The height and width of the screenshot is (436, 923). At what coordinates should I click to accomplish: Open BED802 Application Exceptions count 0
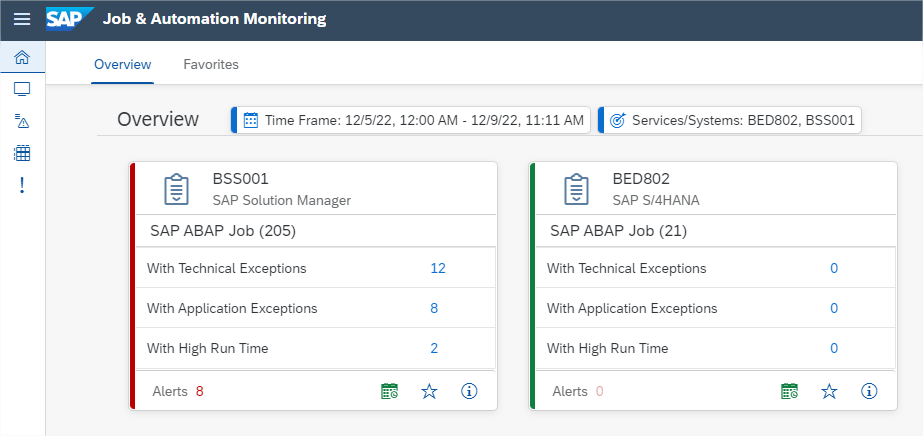834,308
